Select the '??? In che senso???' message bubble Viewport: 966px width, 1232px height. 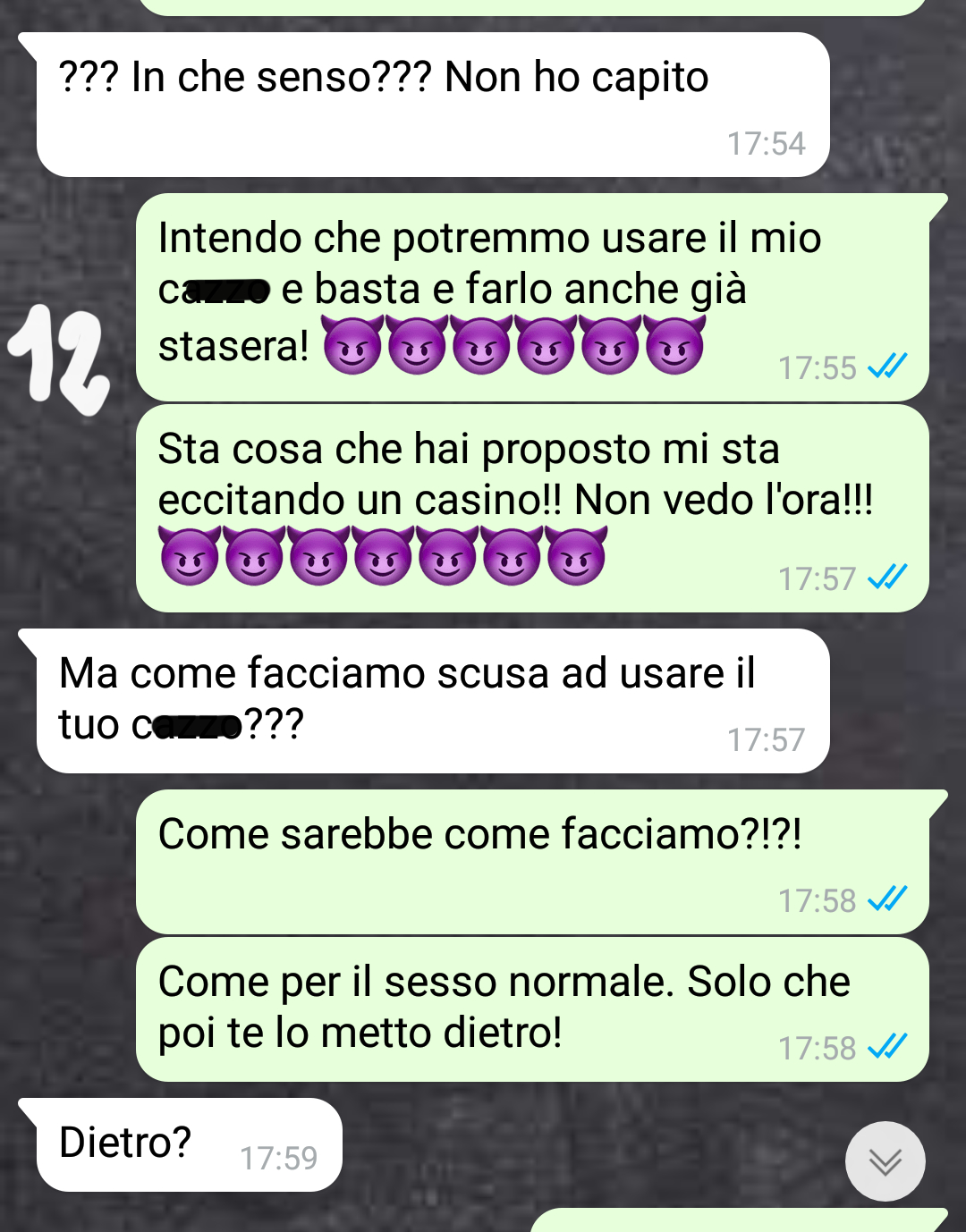coord(433,105)
